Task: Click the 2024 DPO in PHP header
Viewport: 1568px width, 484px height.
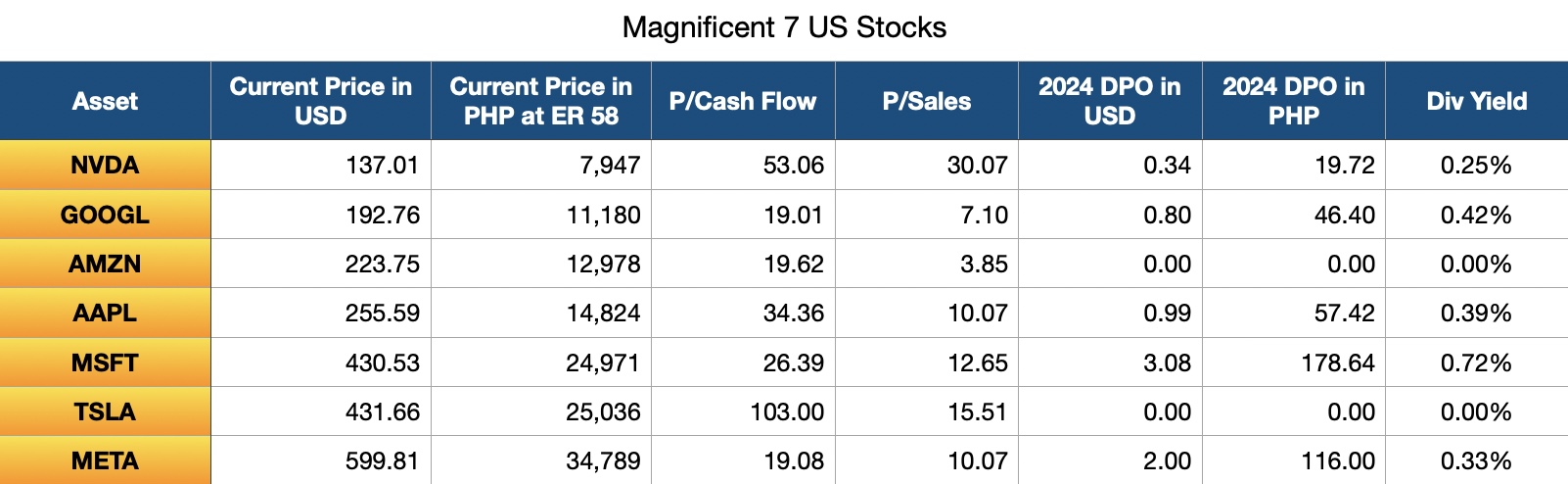Action: 1293,101
